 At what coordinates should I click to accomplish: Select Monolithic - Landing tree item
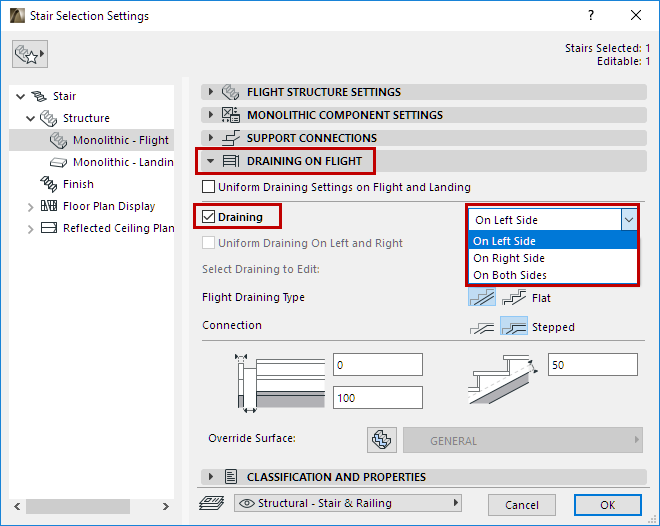point(91,162)
